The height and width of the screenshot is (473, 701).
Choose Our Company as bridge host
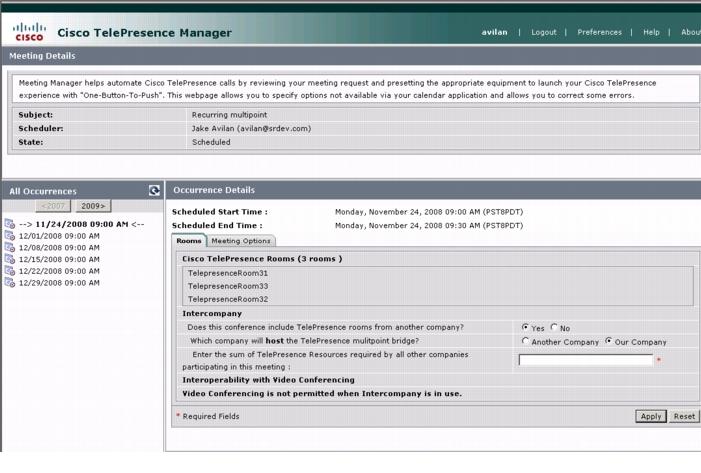click(608, 341)
